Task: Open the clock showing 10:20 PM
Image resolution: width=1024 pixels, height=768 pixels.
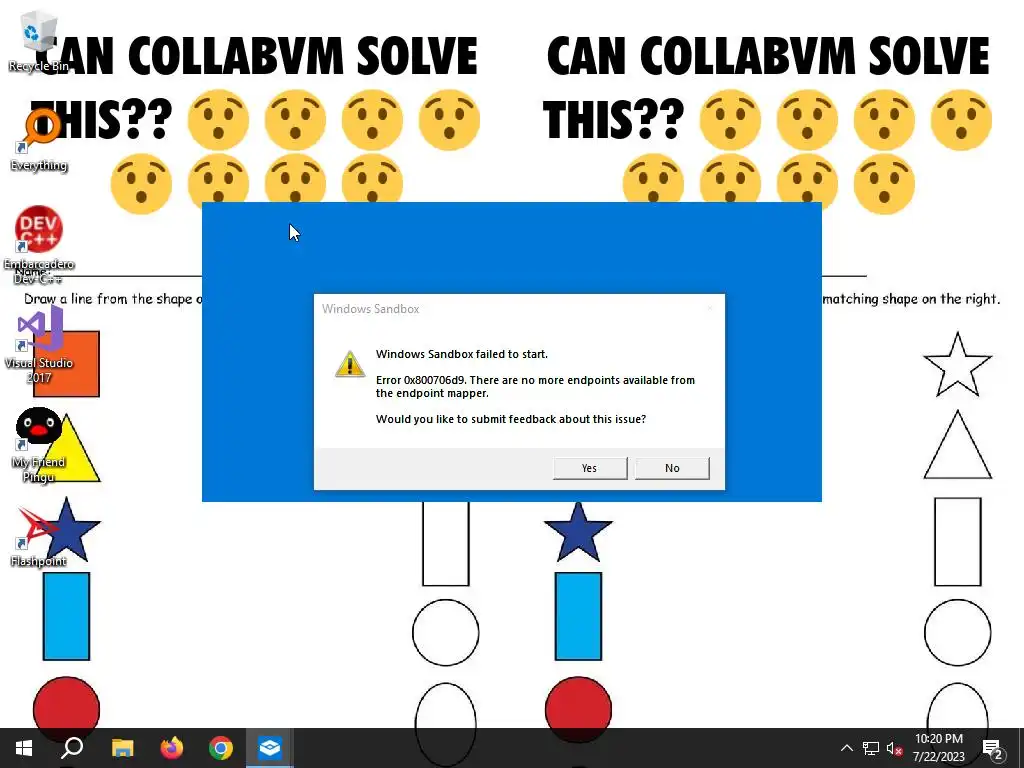Action: click(x=938, y=748)
